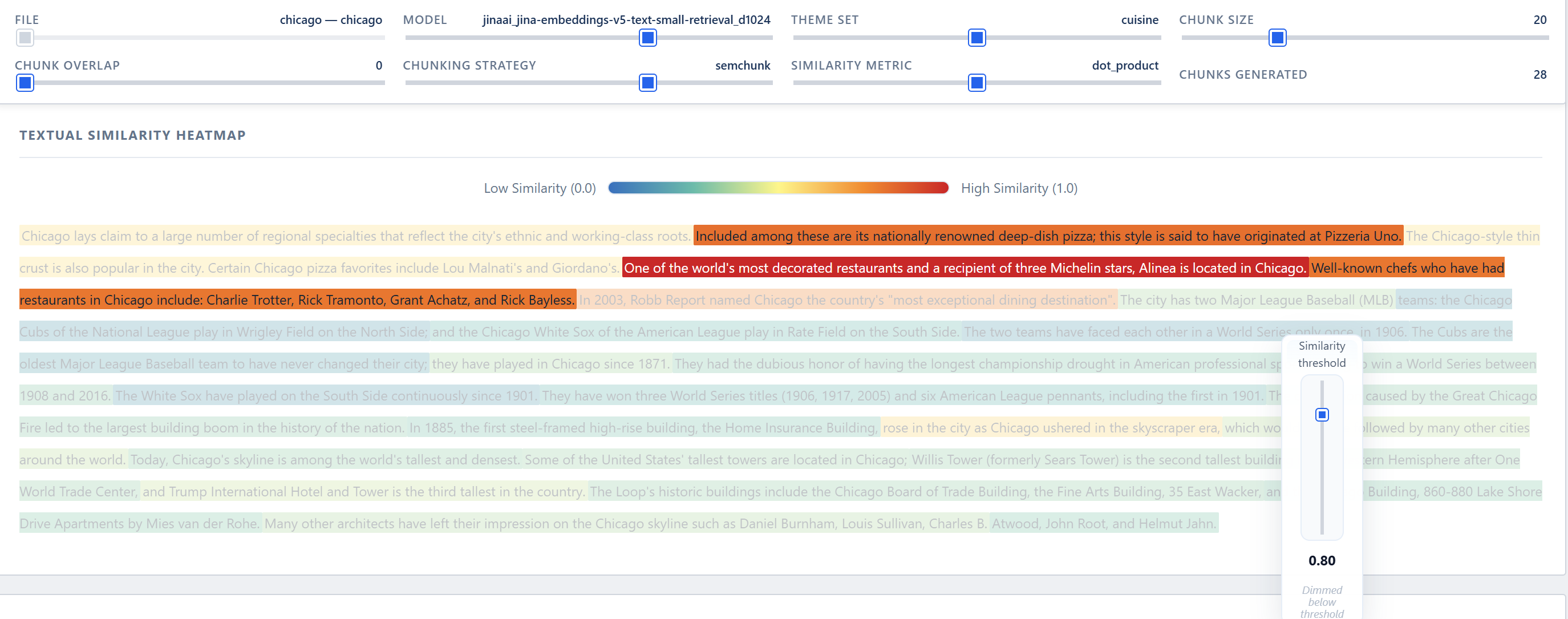Screen dimensions: 1568x619
Task: Click the CHUNKING STRATEGY slider handle
Action: click(647, 83)
